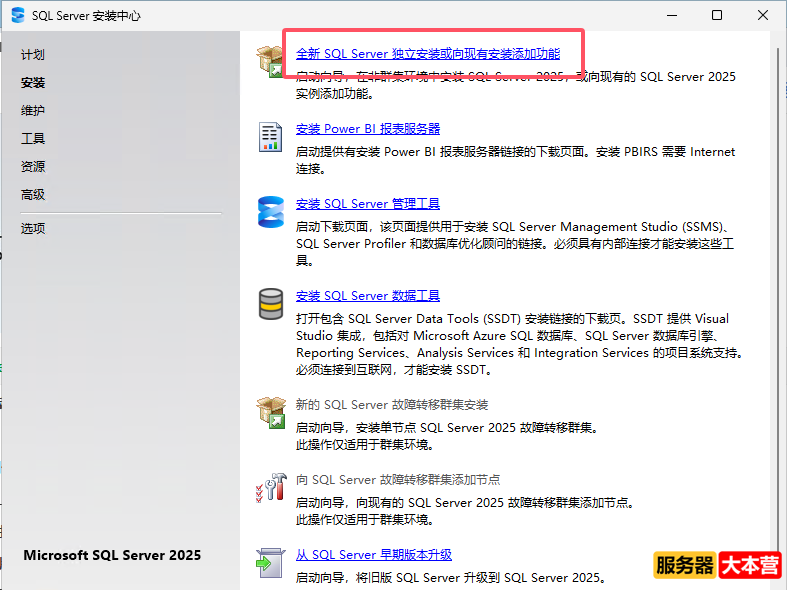Open the 计划 page in sidebar

point(33,55)
